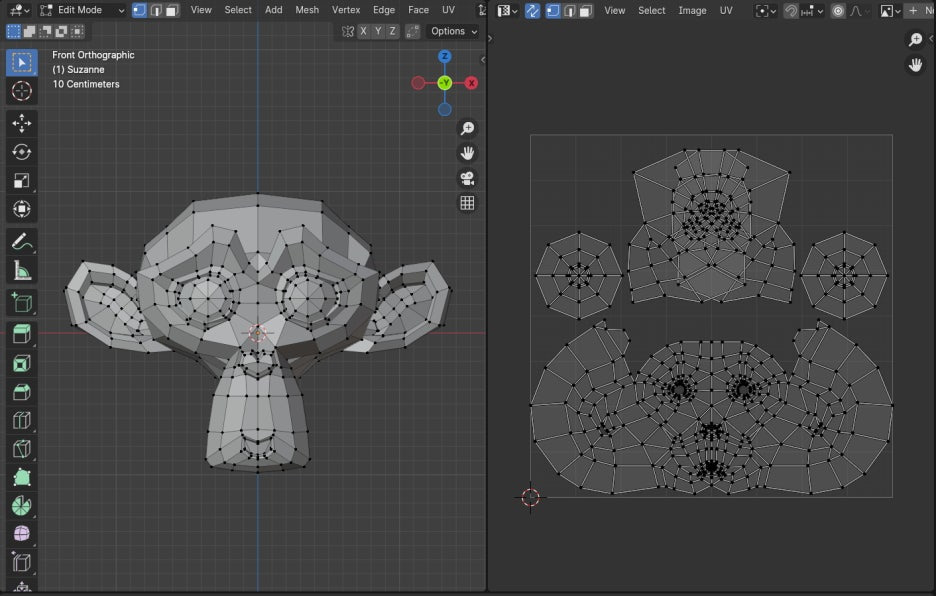Toggle snapping in the UV editor
This screenshot has height=596, width=936.
coord(791,11)
